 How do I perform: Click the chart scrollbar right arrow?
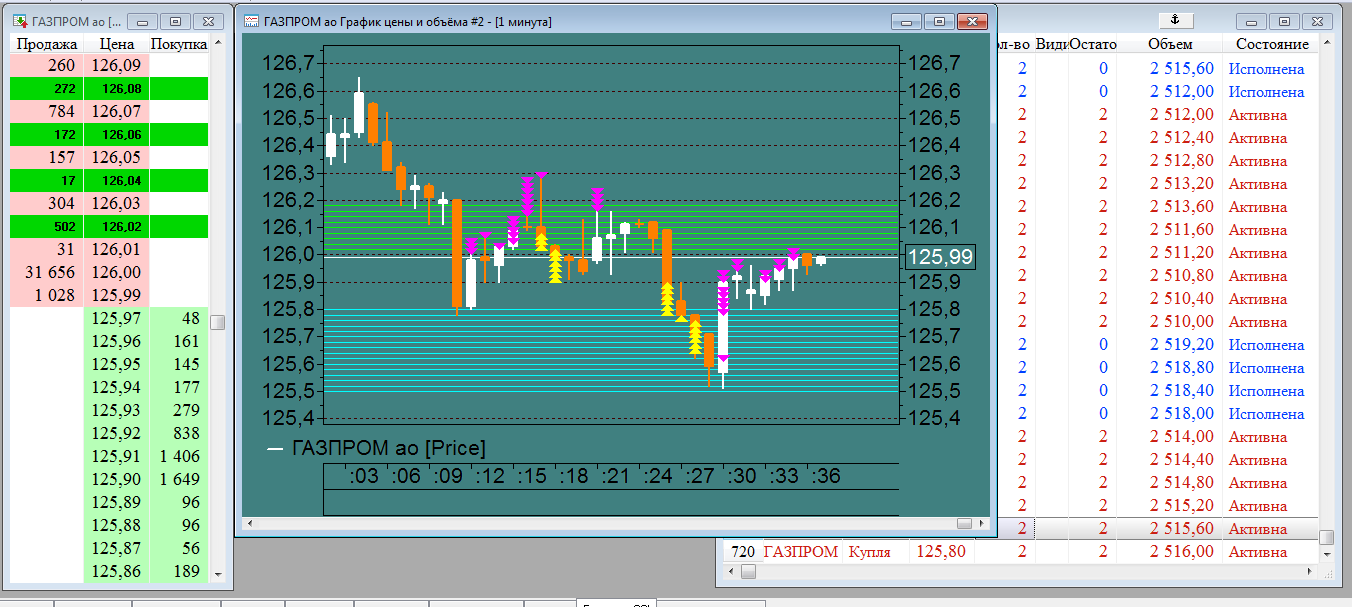click(x=981, y=523)
